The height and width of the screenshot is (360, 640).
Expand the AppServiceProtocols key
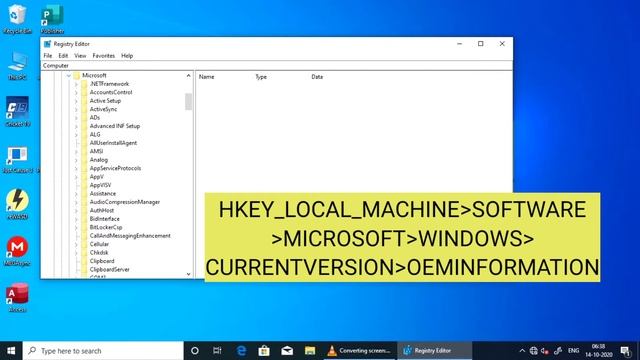click(76, 168)
